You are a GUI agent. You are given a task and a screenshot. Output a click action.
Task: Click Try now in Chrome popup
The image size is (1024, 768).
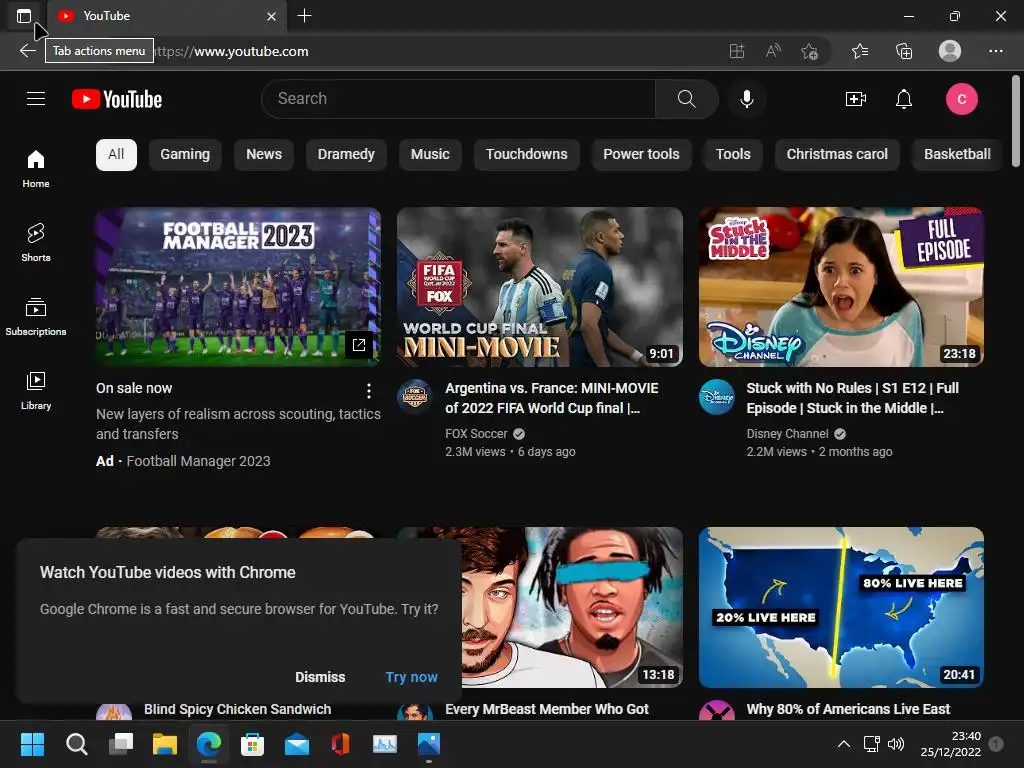[x=411, y=677]
